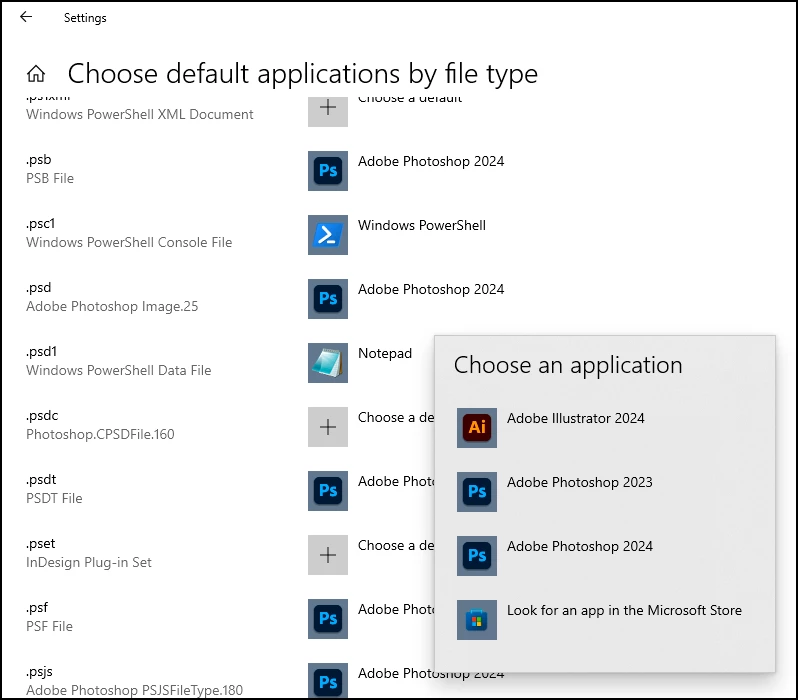Click Adobe Photoshop label for .psf
The image size is (798, 700).
point(396,609)
